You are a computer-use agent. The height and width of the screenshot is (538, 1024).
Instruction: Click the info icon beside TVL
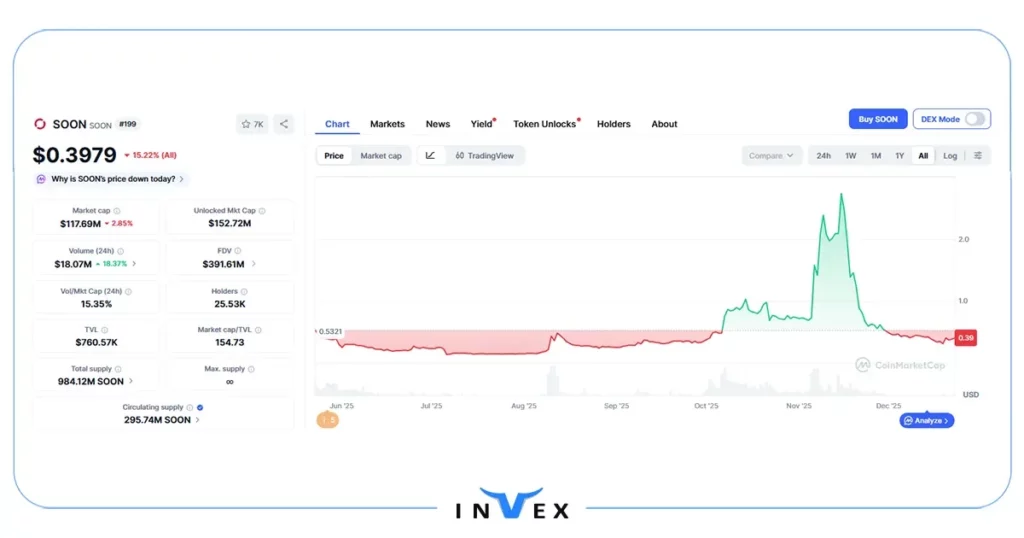[x=104, y=329]
